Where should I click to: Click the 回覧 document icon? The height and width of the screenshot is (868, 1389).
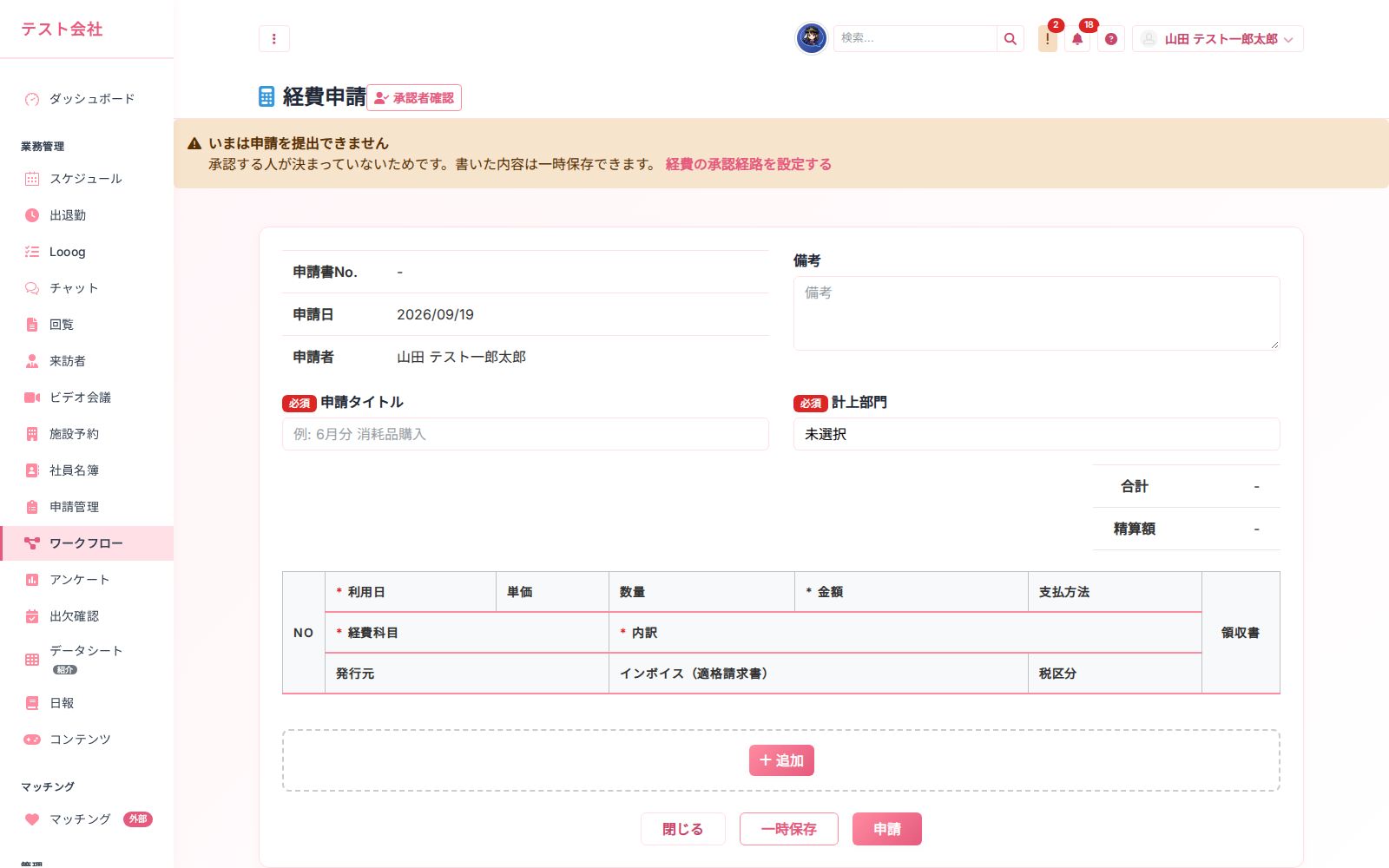32,325
